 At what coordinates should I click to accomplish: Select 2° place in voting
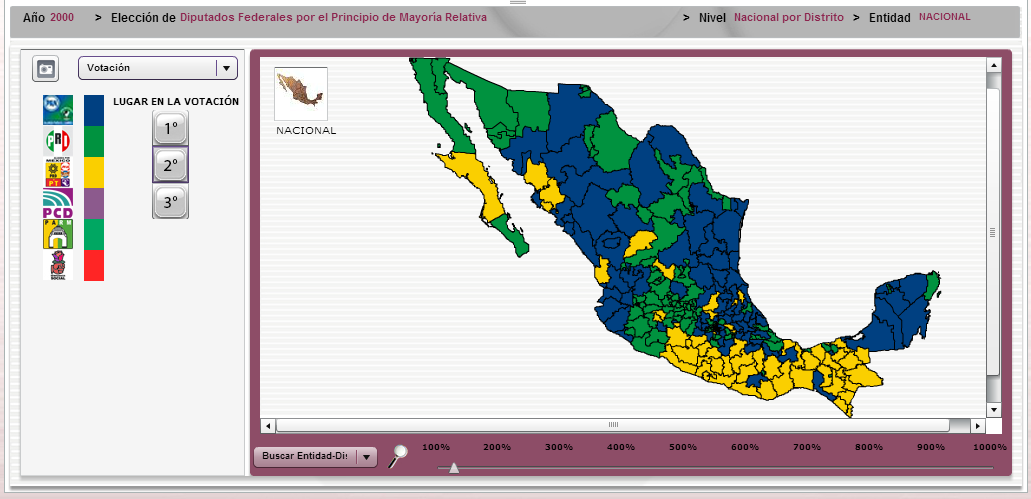(x=170, y=165)
